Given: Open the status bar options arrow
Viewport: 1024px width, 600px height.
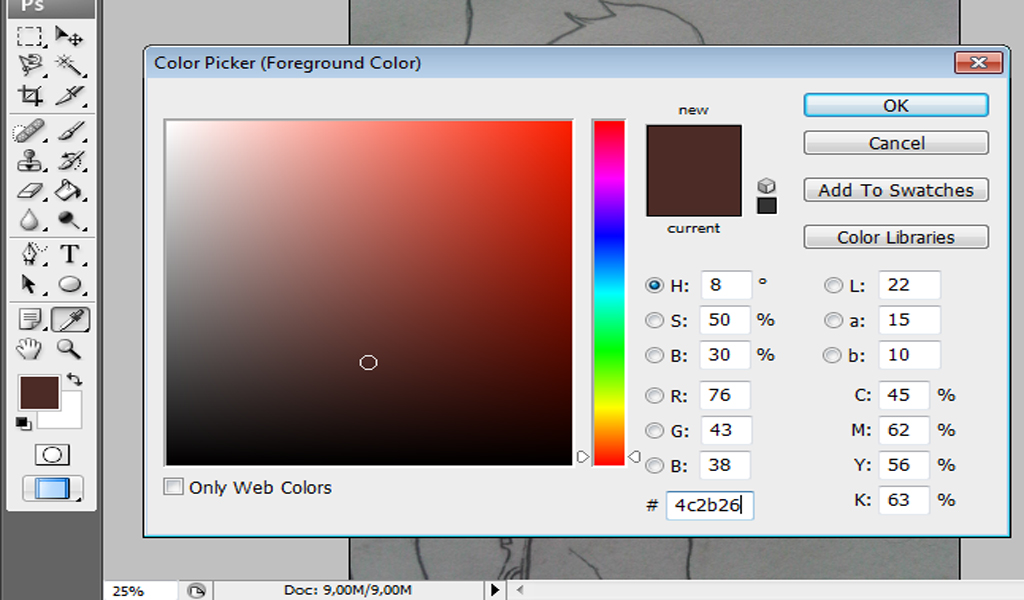Looking at the screenshot, I should click(495, 590).
